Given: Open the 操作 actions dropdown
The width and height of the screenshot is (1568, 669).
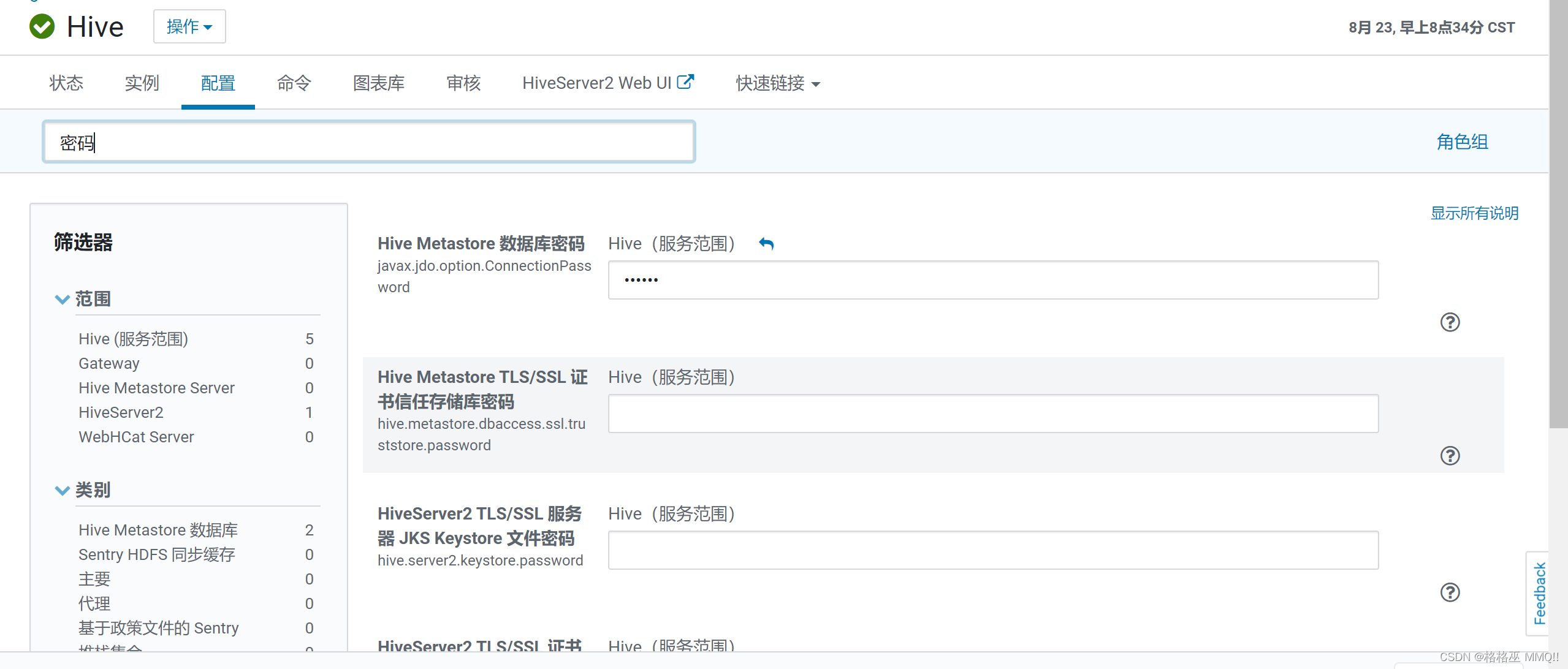Looking at the screenshot, I should click(x=189, y=26).
